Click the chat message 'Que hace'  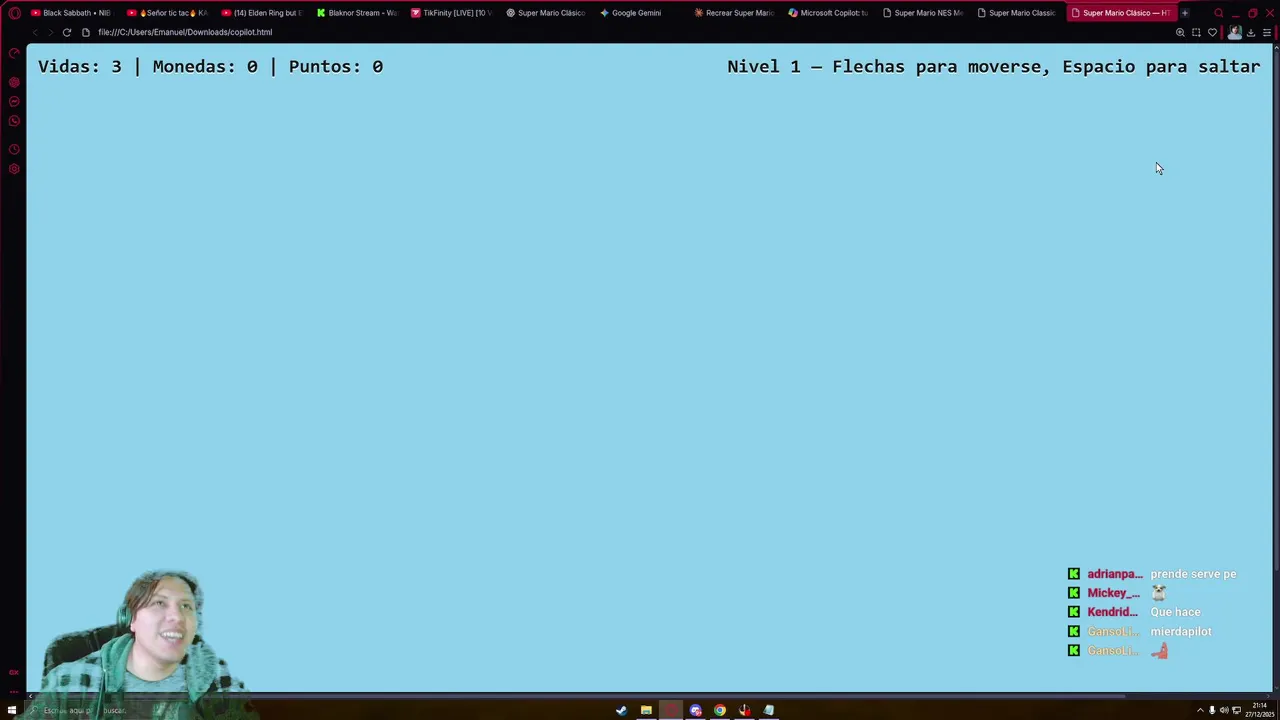coord(1175,612)
